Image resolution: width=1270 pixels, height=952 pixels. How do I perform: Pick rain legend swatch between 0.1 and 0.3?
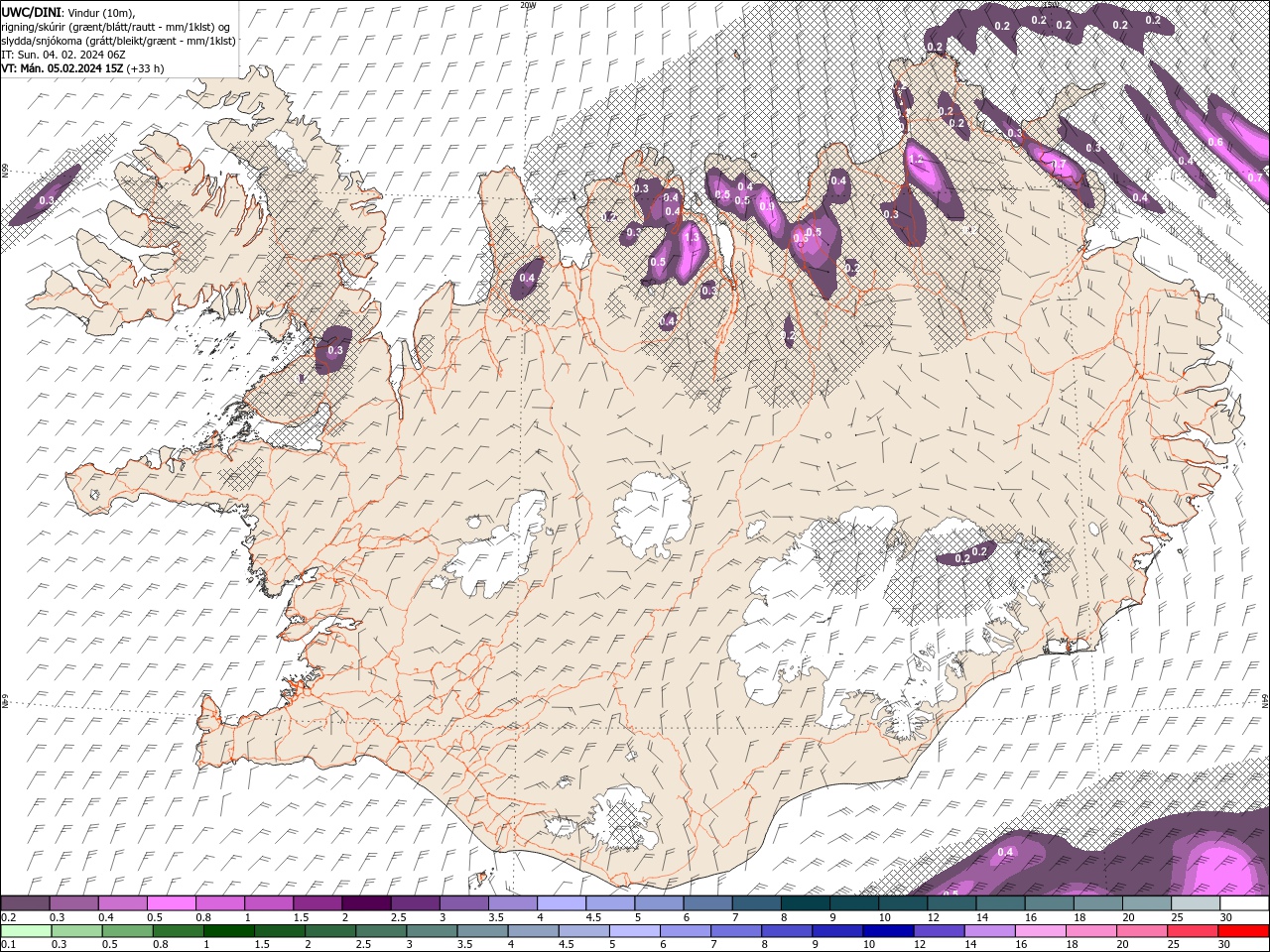[26, 931]
